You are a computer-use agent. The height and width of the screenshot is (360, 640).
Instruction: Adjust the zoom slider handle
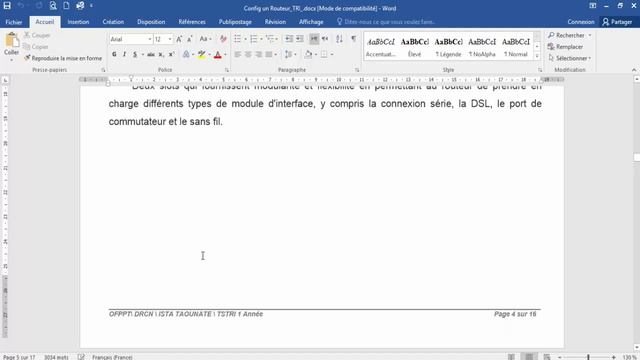coord(588,357)
